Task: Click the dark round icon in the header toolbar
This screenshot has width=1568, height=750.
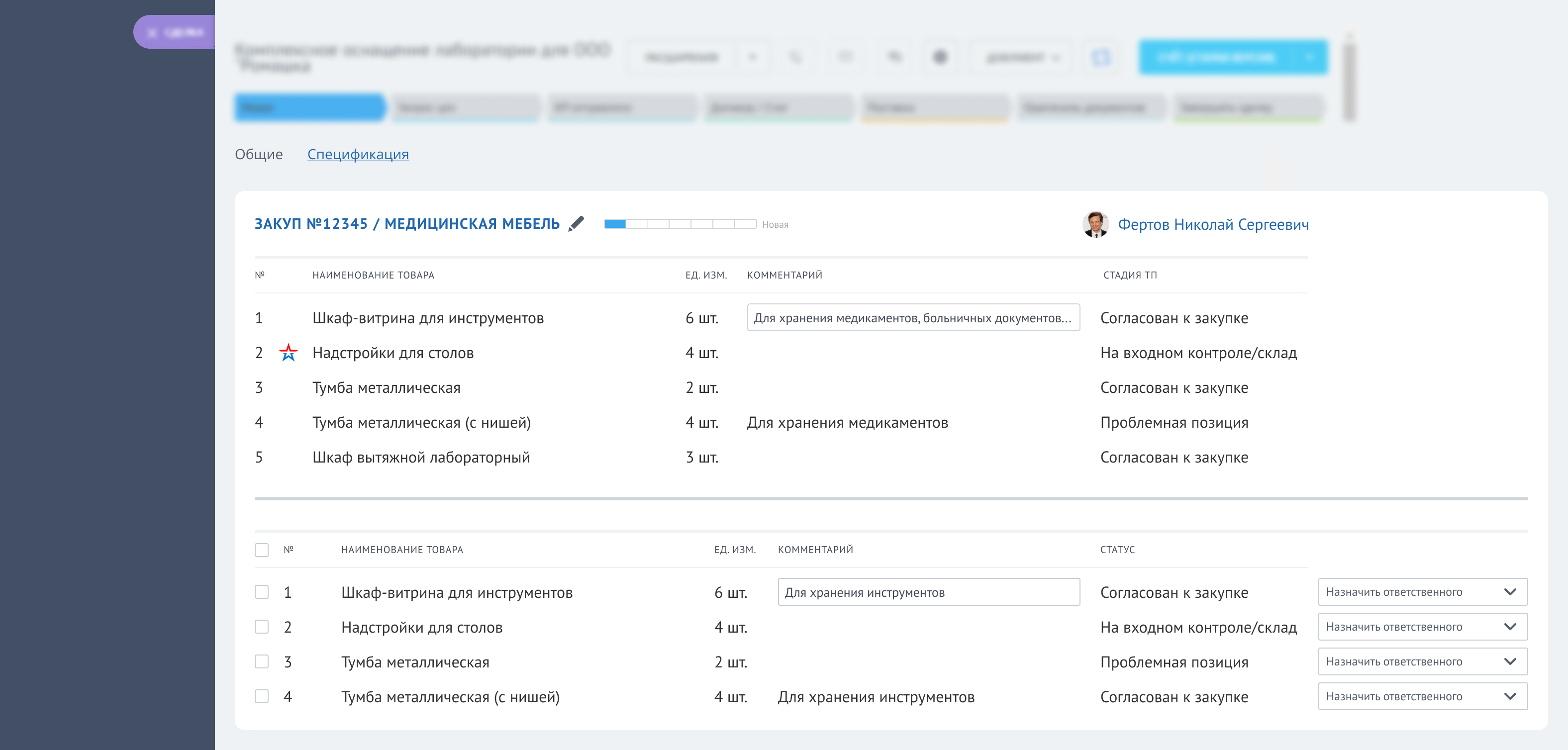Action: pyautogui.click(x=940, y=57)
